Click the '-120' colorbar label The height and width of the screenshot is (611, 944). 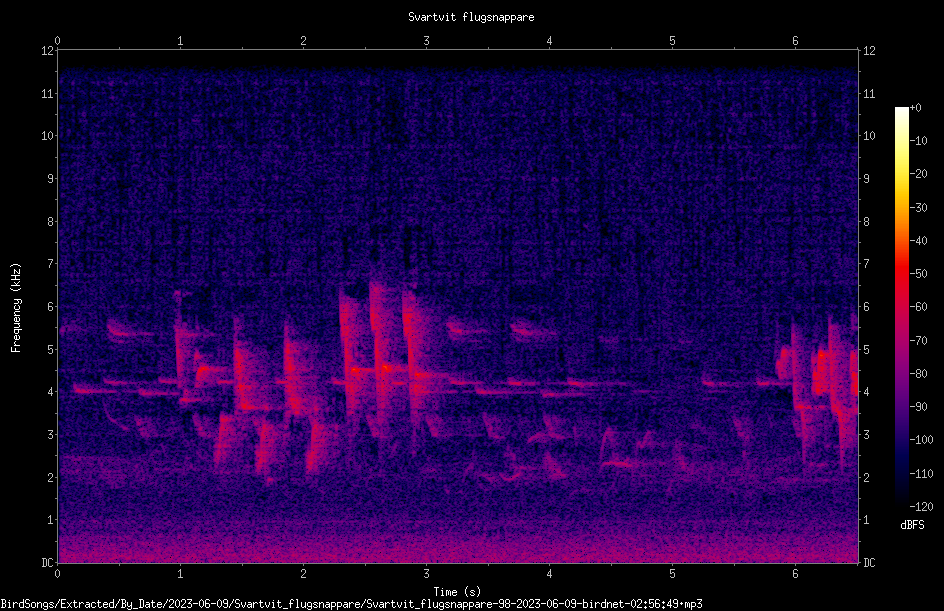921,507
